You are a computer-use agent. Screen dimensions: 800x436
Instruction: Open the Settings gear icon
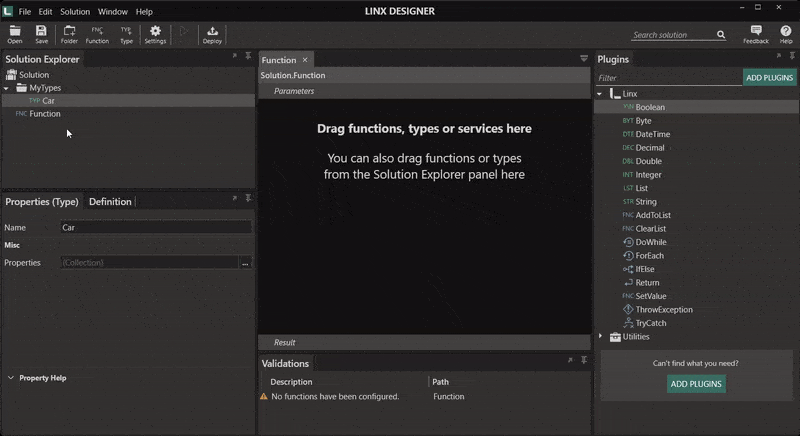(155, 34)
